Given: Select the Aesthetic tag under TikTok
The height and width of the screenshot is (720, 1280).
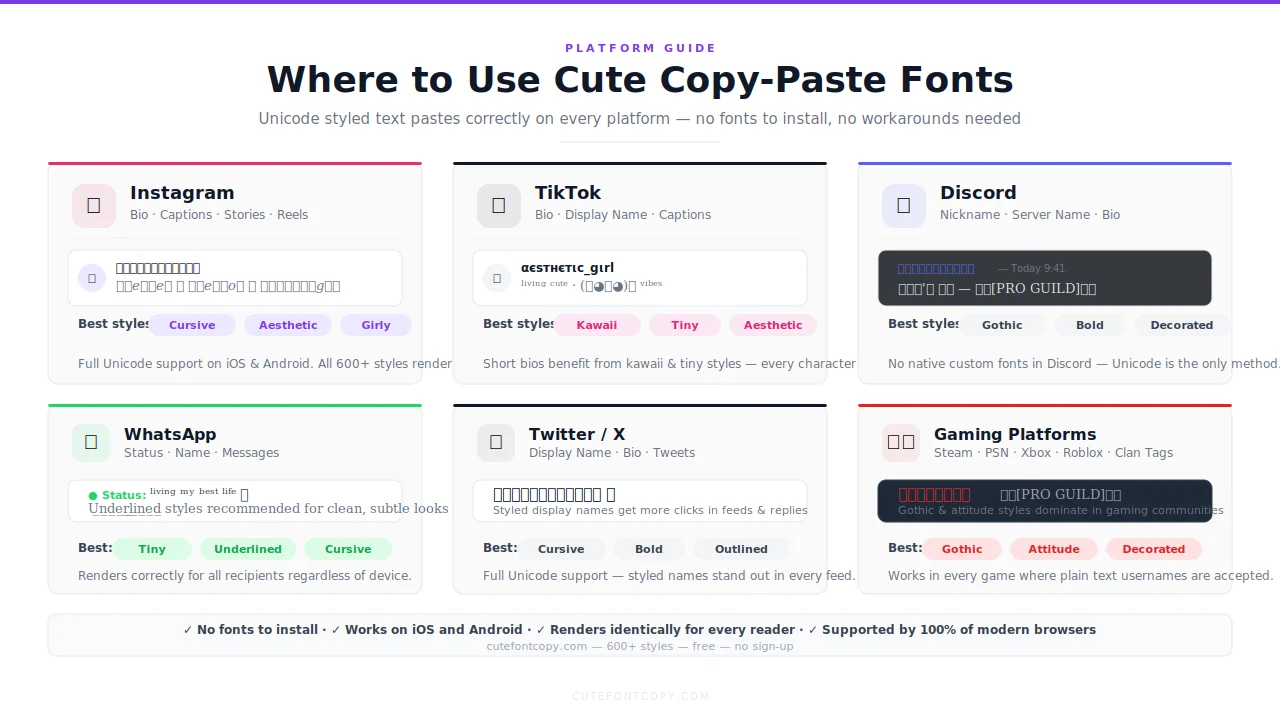Looking at the screenshot, I should pyautogui.click(x=773, y=325).
